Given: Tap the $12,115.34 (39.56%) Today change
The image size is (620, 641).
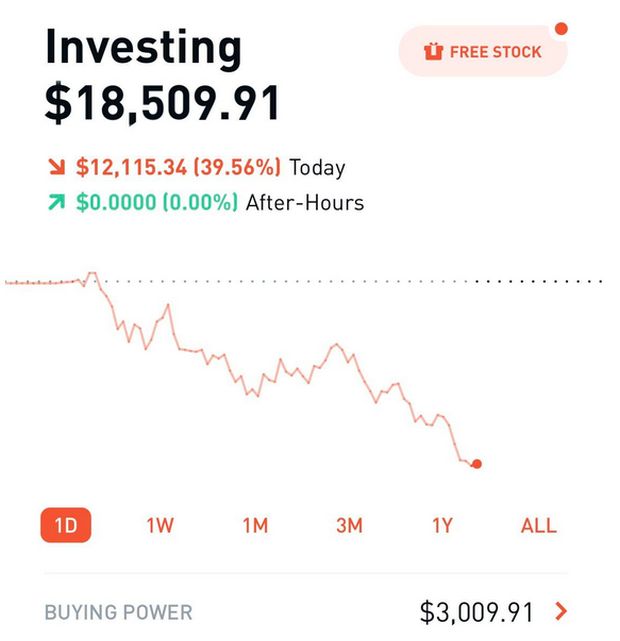Looking at the screenshot, I should [x=179, y=167].
